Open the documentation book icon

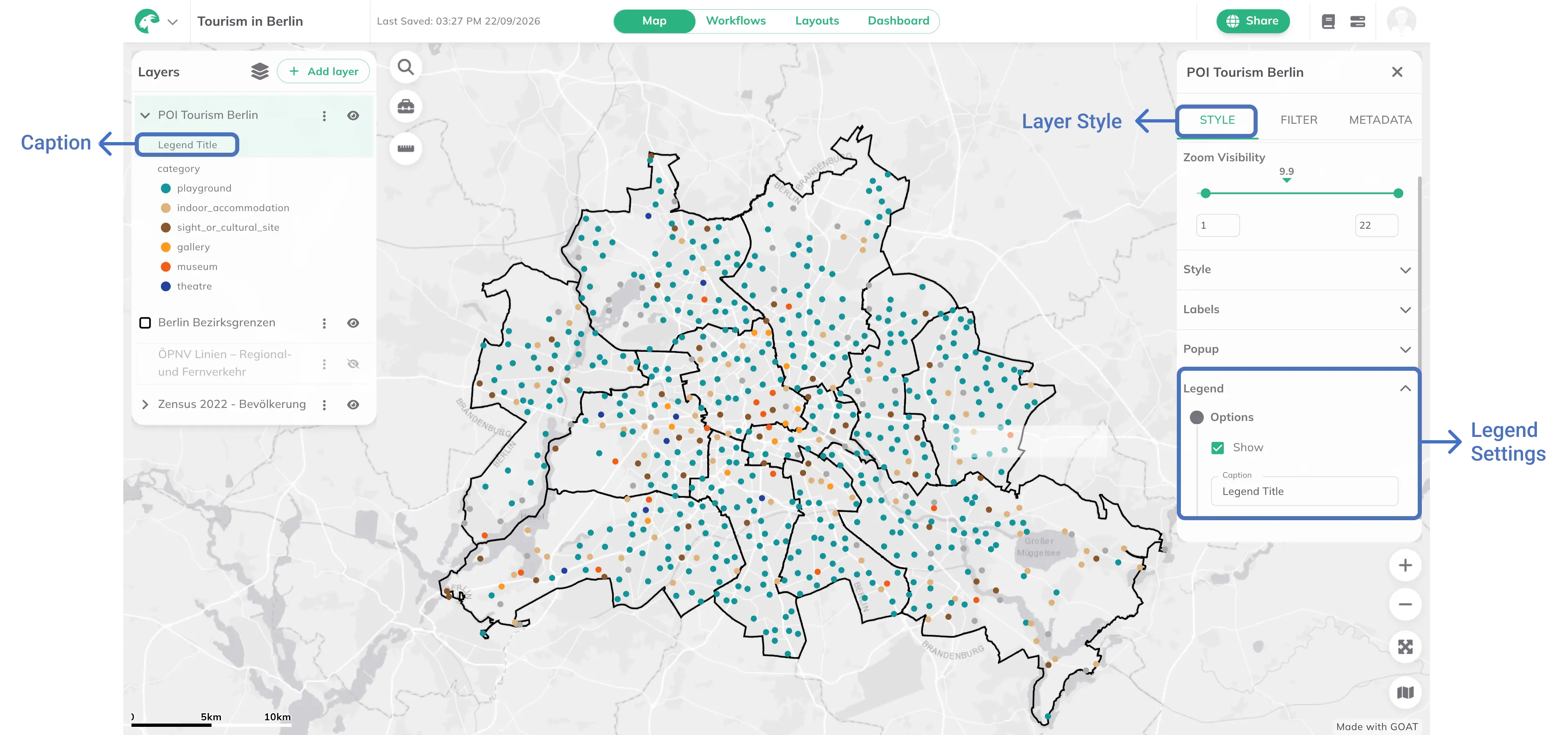pos(1328,22)
